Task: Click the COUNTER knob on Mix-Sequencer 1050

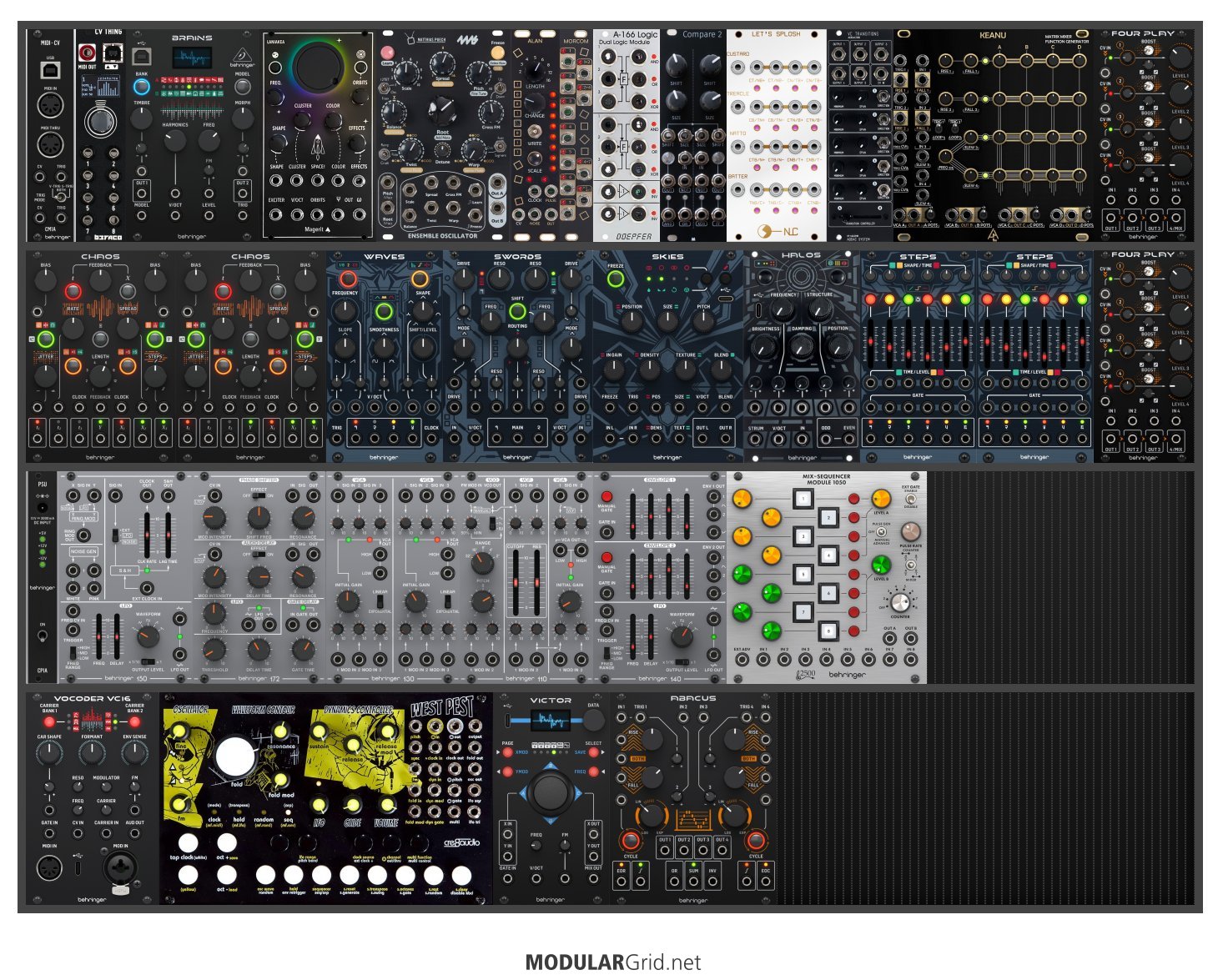Action: tap(900, 603)
